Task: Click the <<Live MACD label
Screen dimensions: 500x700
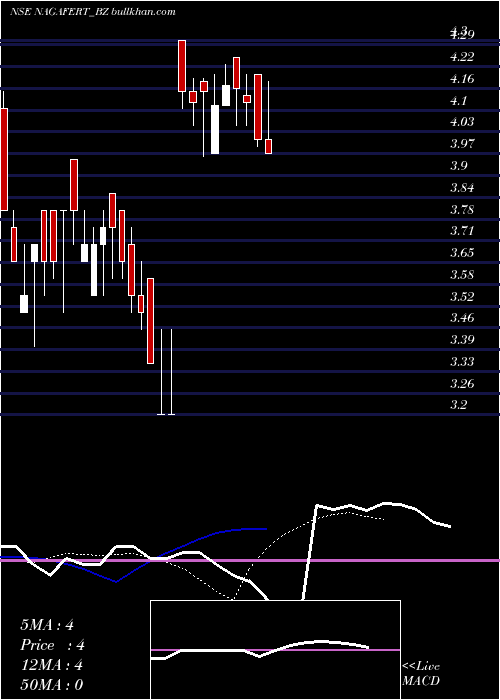Action: (x=421, y=673)
